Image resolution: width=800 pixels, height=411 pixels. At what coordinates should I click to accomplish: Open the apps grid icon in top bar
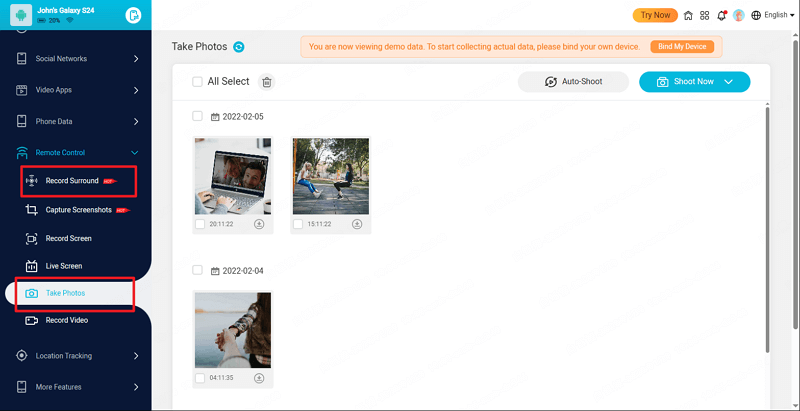[x=705, y=15]
